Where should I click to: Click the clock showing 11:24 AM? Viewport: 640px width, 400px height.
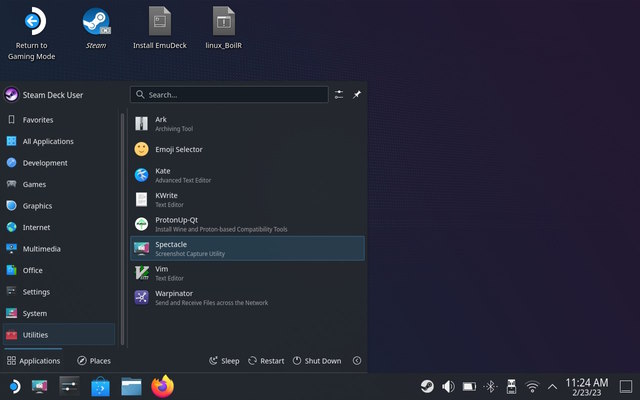587,387
